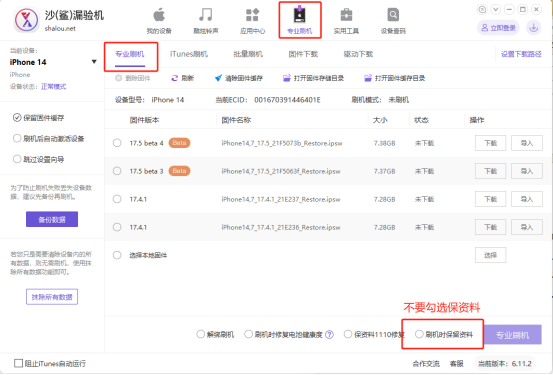Select 17.4.1 21E236 firmware radio
Image resolution: width=553 pixels, height=375 pixels.
tap(117, 227)
